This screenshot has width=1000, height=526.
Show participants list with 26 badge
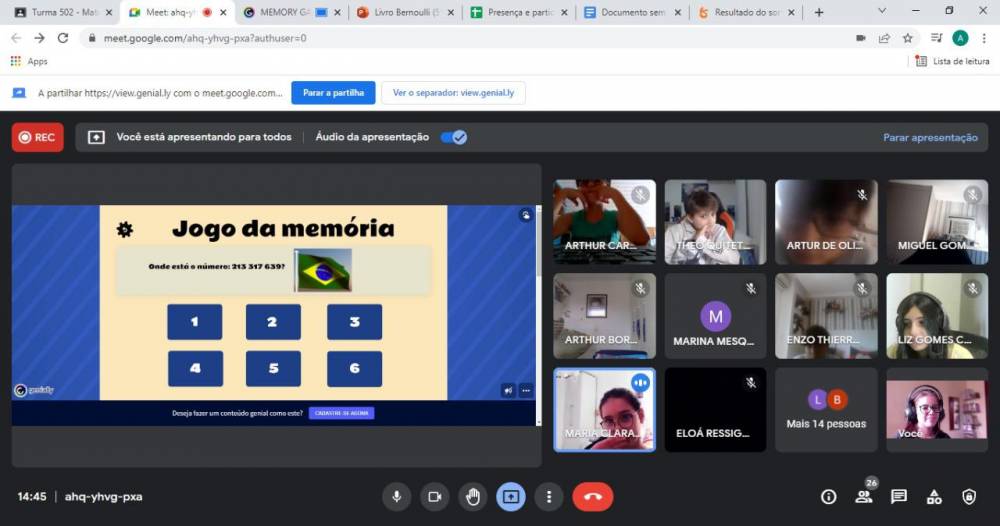(x=863, y=497)
